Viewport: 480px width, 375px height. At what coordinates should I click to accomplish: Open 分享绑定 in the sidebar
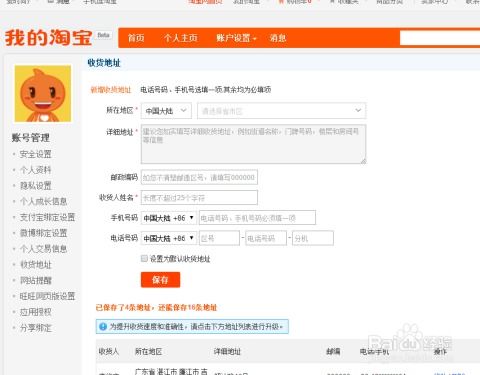pyautogui.click(x=35, y=328)
